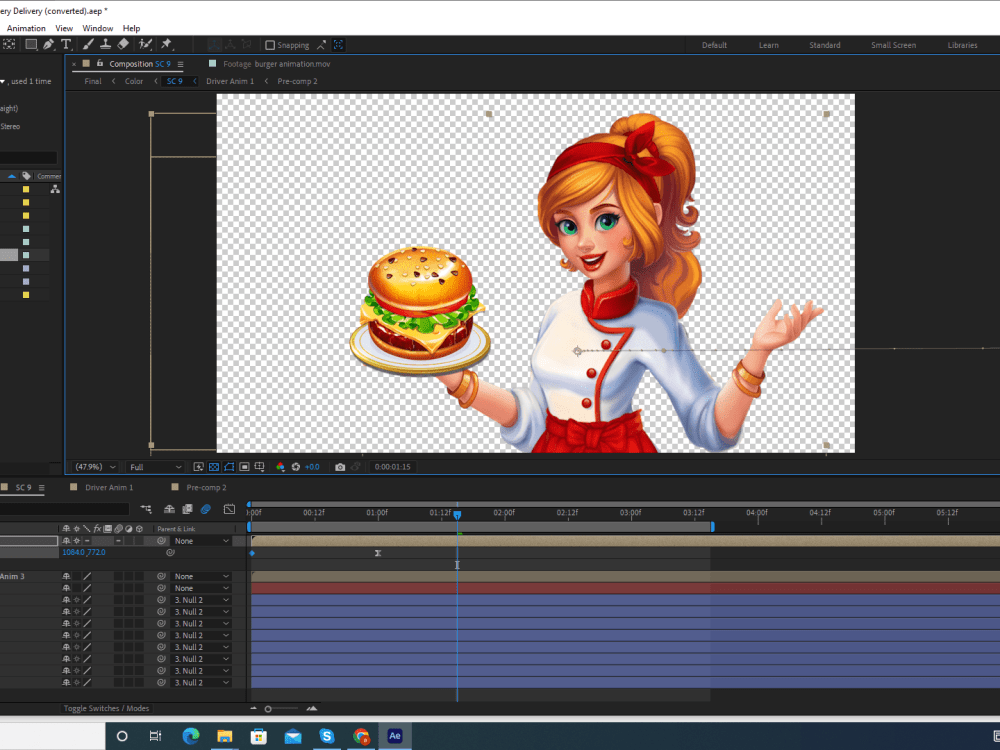Click the position value 1084.0,772.0

tap(84, 552)
